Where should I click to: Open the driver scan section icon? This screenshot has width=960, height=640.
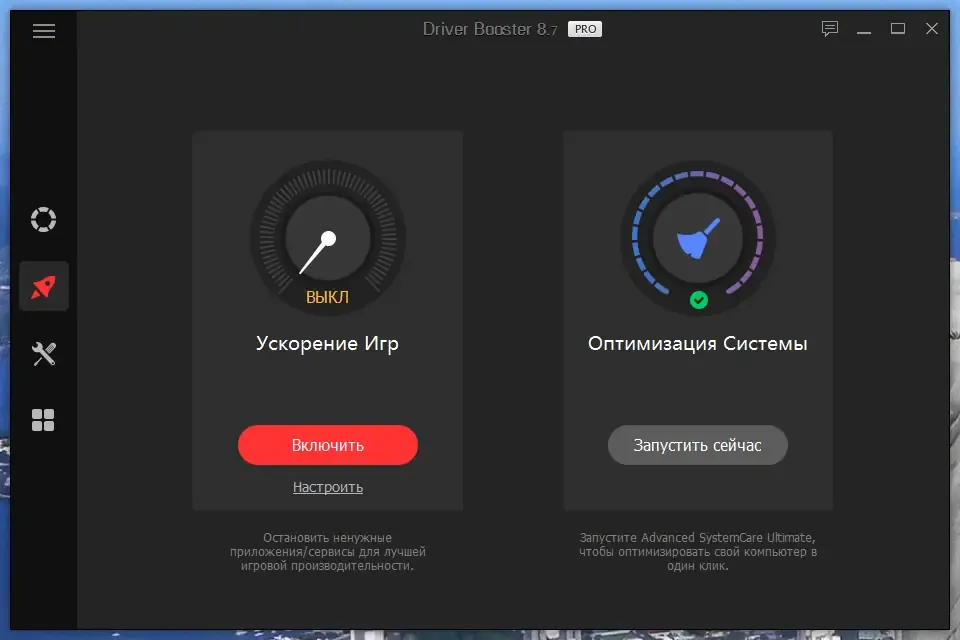click(43, 219)
